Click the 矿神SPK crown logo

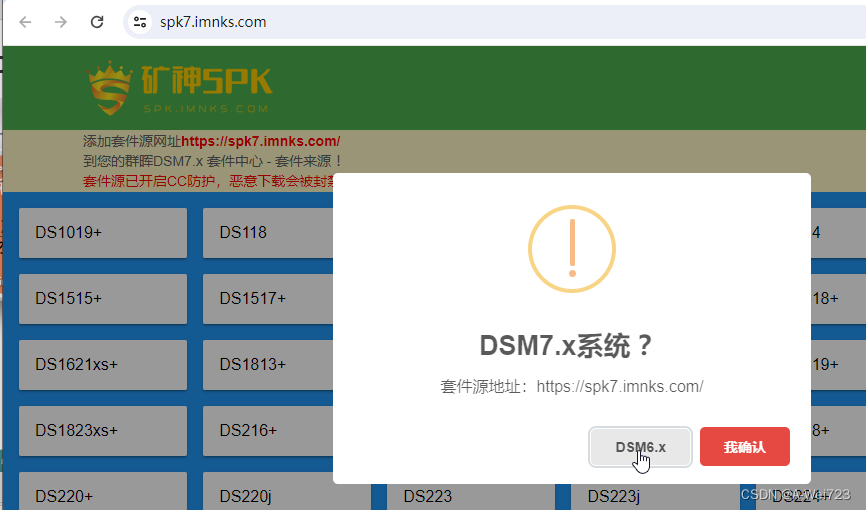(179, 88)
